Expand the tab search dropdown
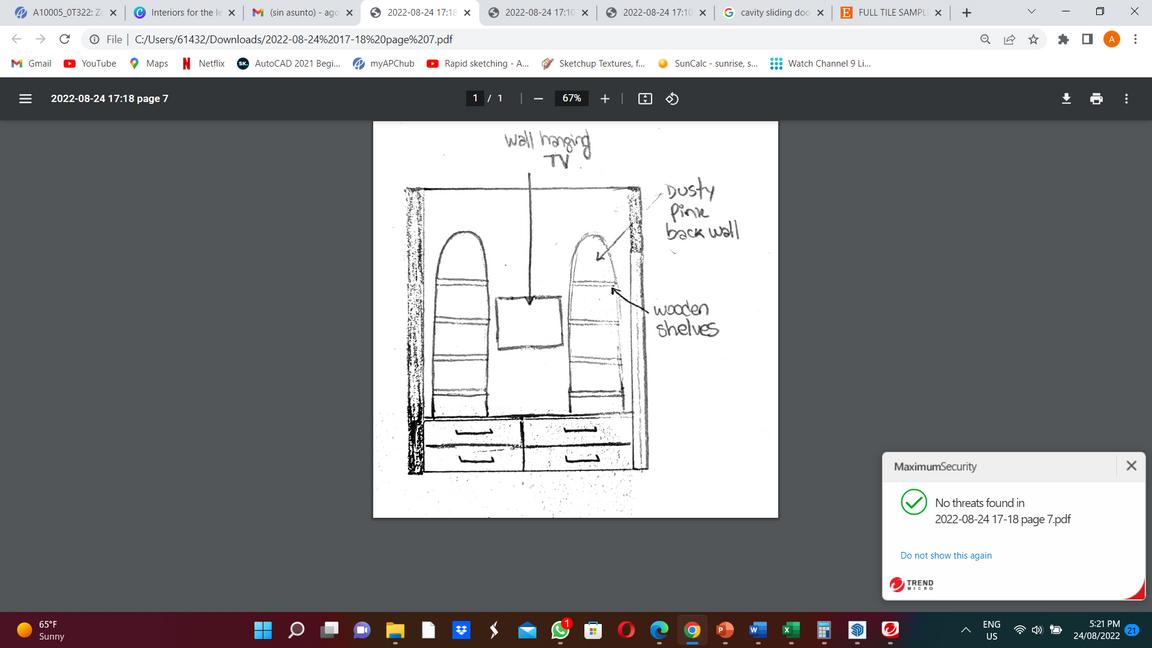Viewport: 1152px width, 648px height. (x=1032, y=13)
